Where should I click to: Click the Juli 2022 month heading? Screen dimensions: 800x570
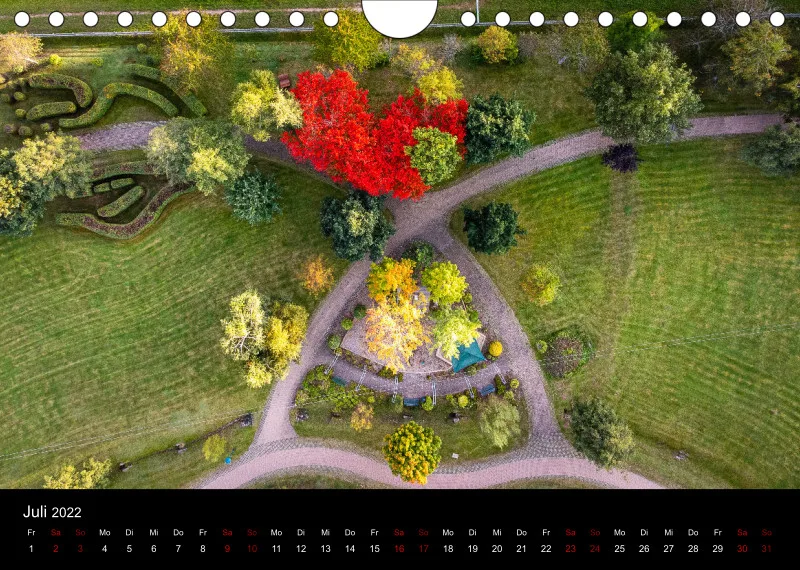52,512
